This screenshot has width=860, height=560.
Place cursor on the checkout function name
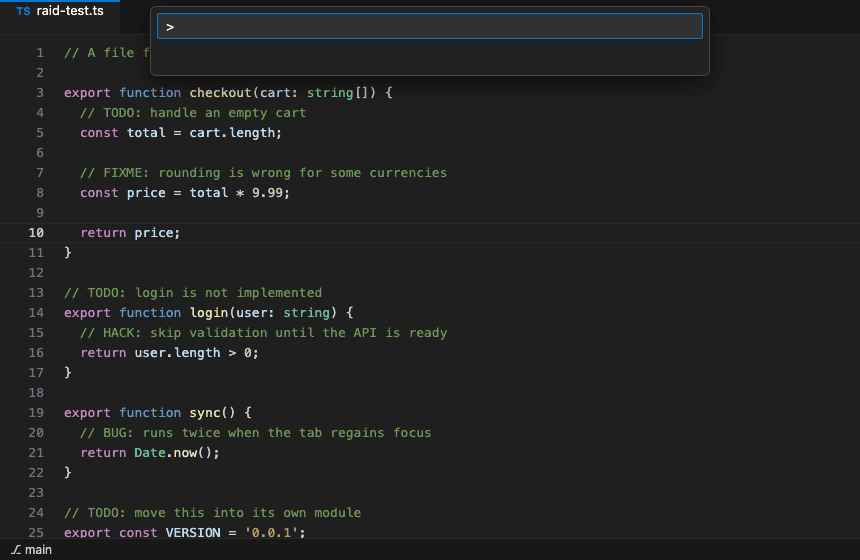(220, 93)
